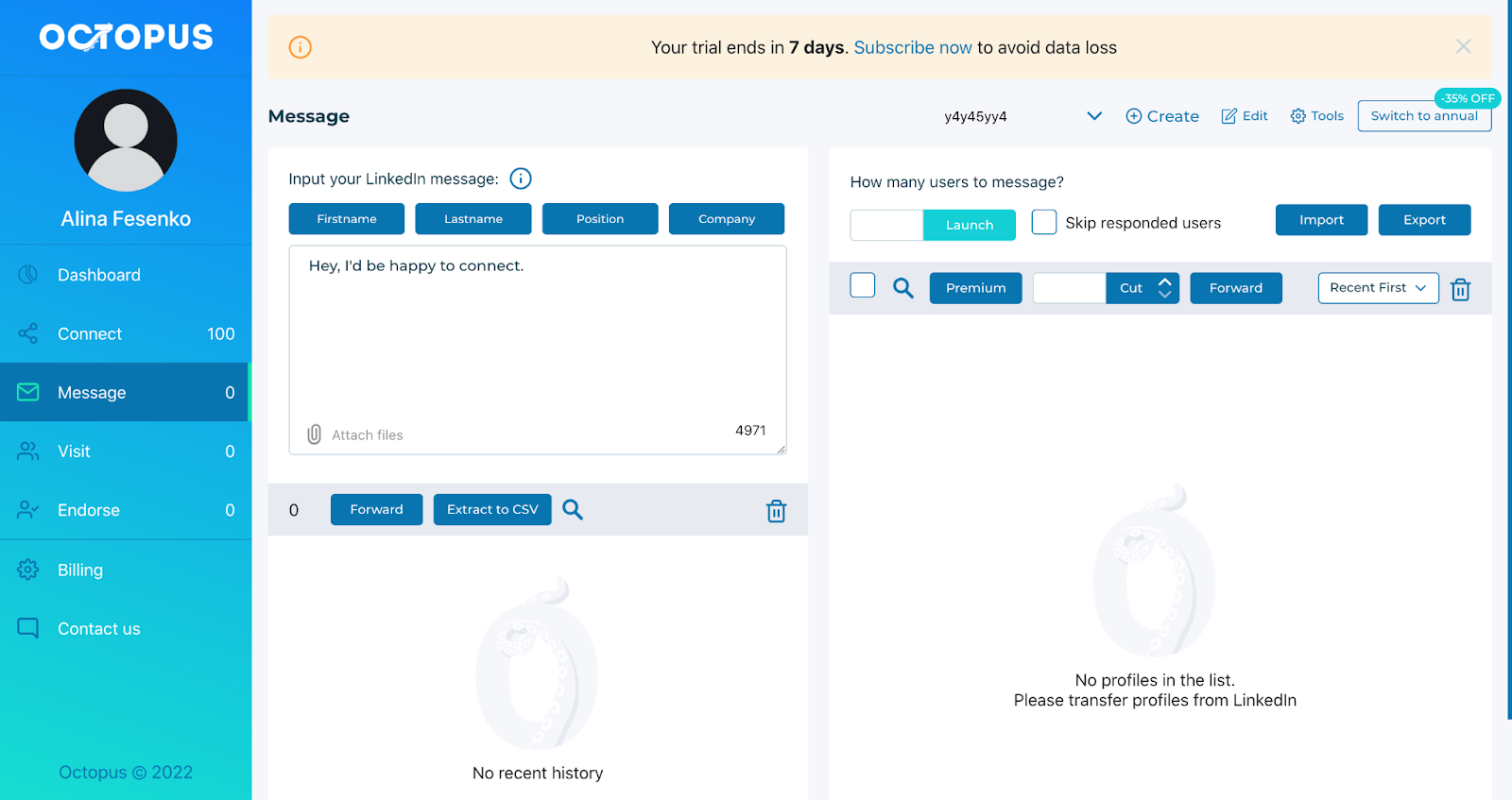Click the Tools link text
Image resolution: width=1512 pixels, height=800 pixels.
(x=1327, y=116)
